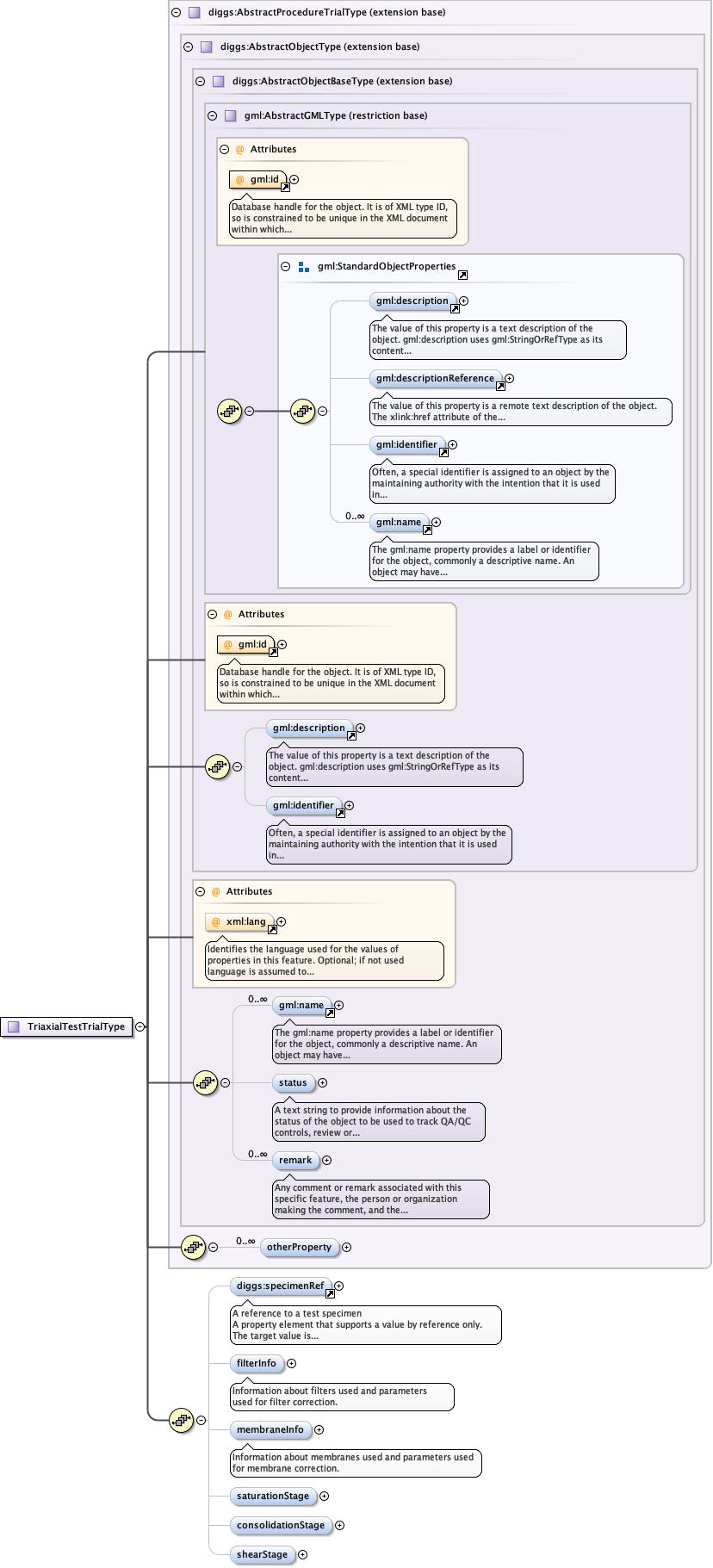Click the reference arrow on xml:lang attribute
The image size is (713, 1568).
pos(272,929)
